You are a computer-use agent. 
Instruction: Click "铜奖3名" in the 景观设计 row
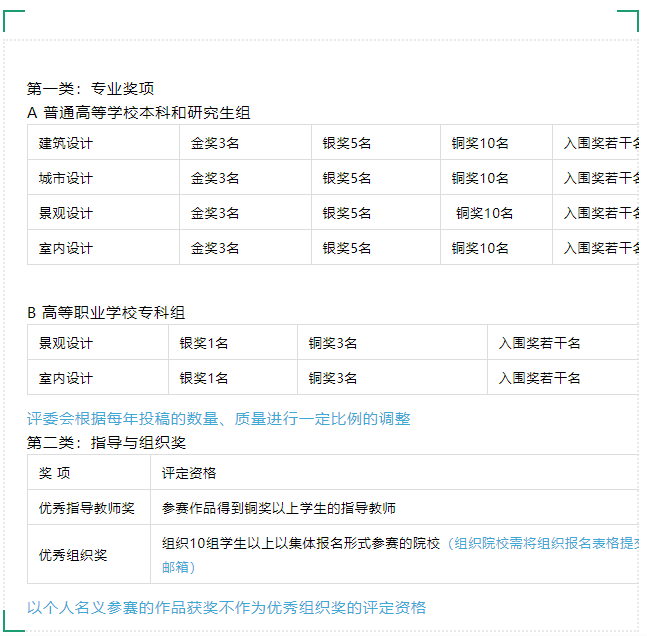point(333,343)
